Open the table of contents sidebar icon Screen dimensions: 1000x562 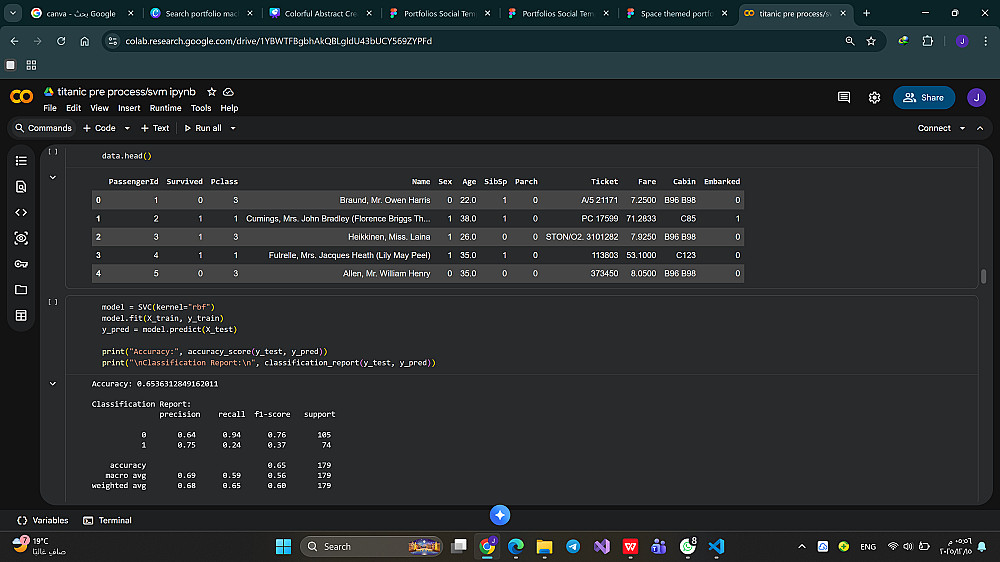21,161
